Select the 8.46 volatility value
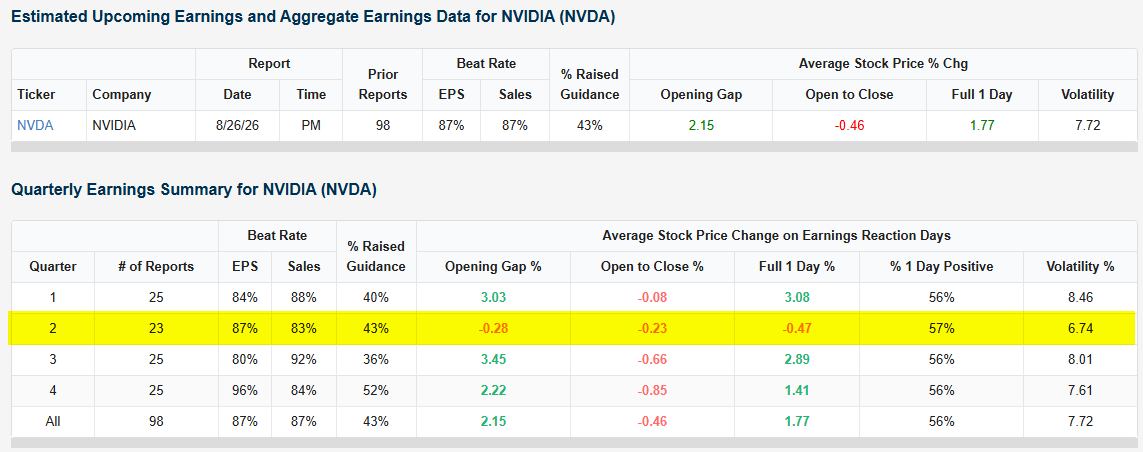 coord(1082,297)
